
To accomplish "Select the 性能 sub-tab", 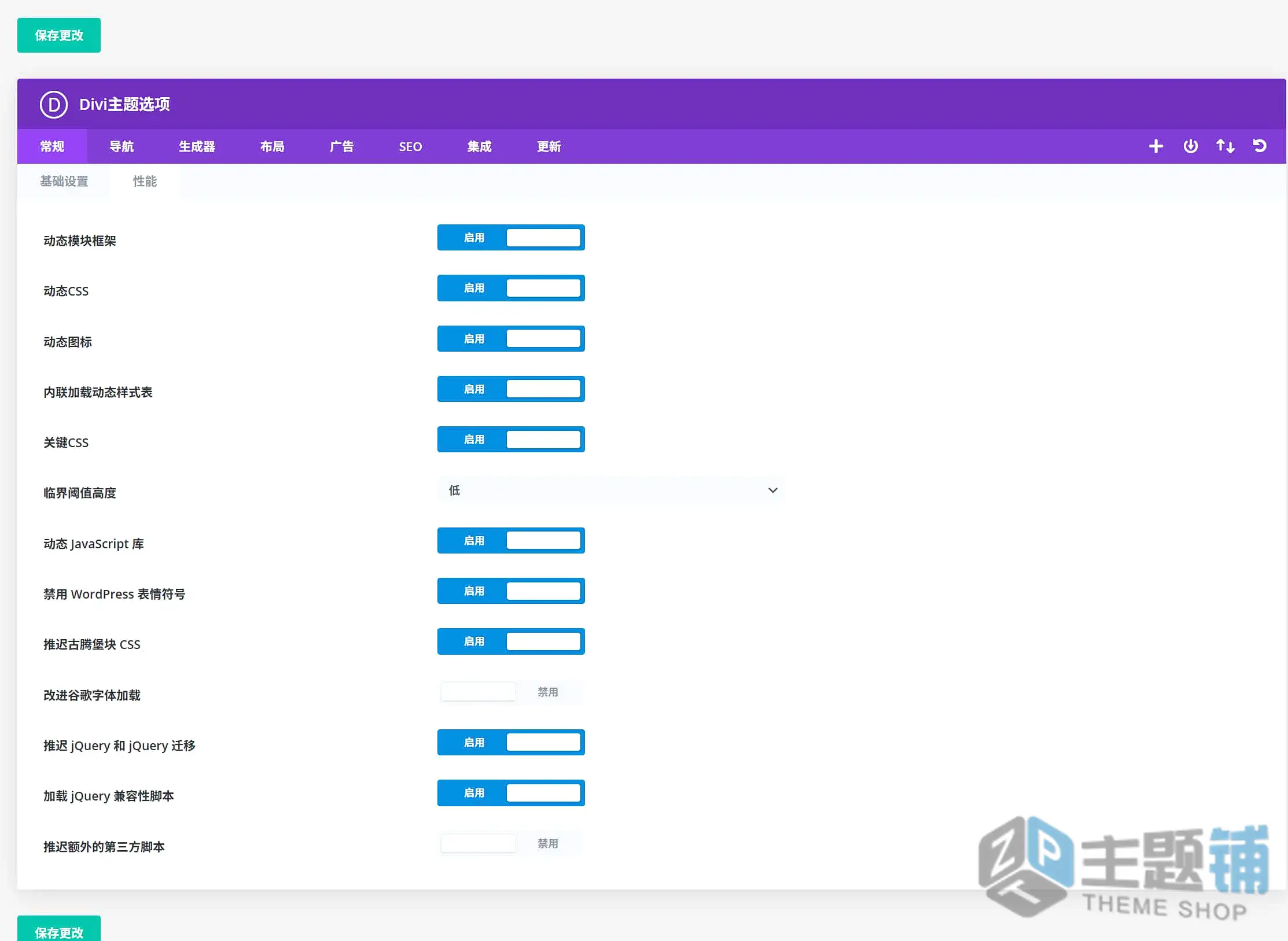I will pos(145,182).
